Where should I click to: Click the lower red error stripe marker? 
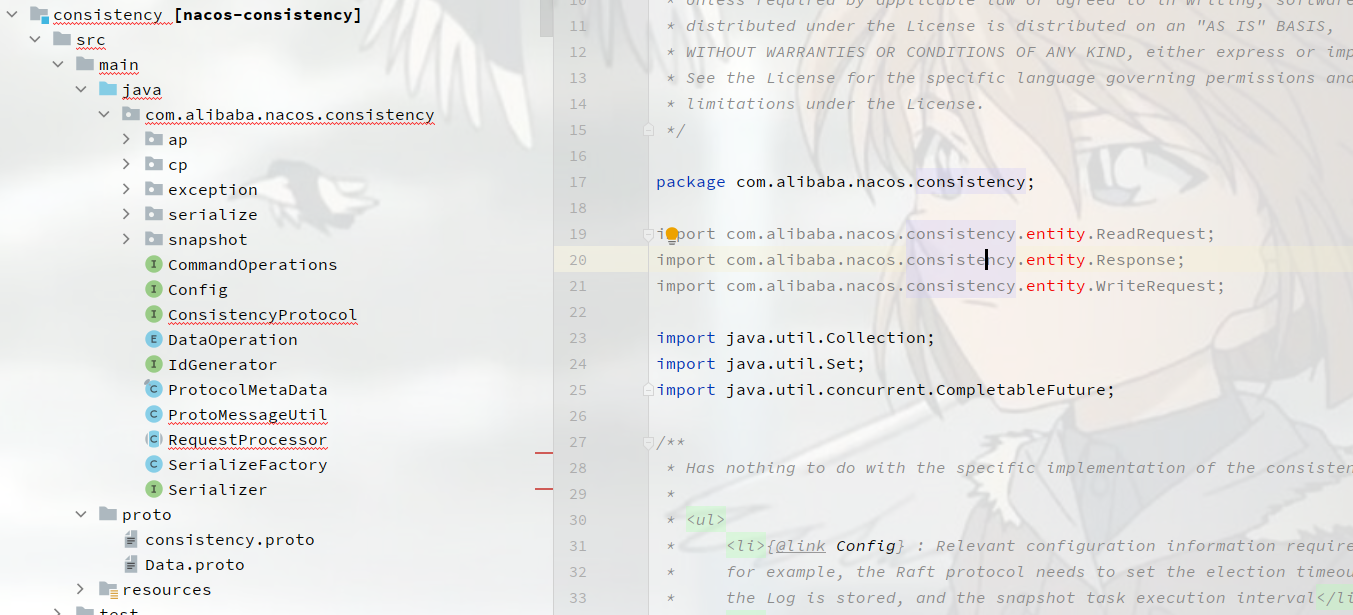pos(544,489)
